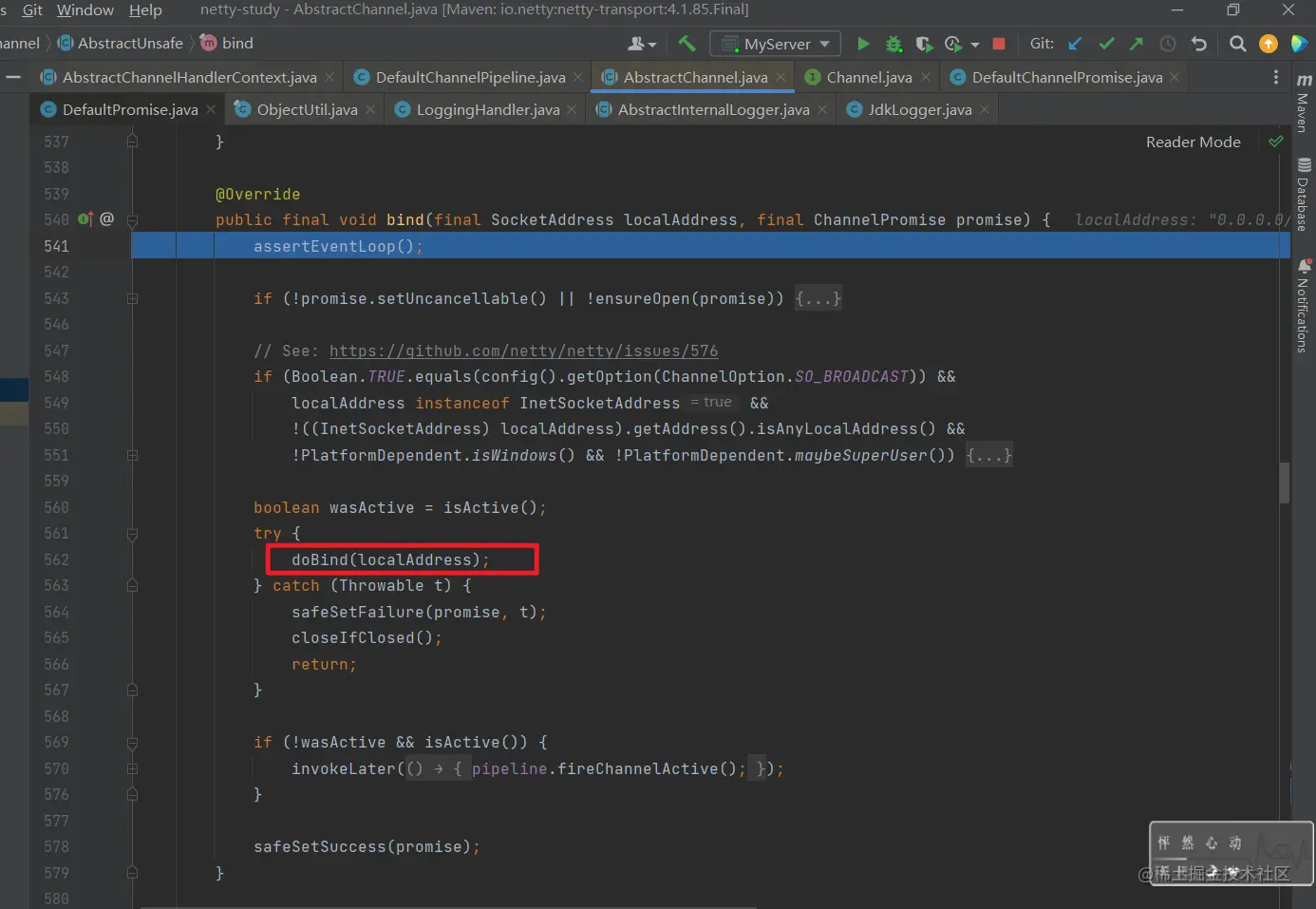The width and height of the screenshot is (1316, 909).
Task: Expand the folded {...} after maybeSuperUser()
Action: coord(988,455)
